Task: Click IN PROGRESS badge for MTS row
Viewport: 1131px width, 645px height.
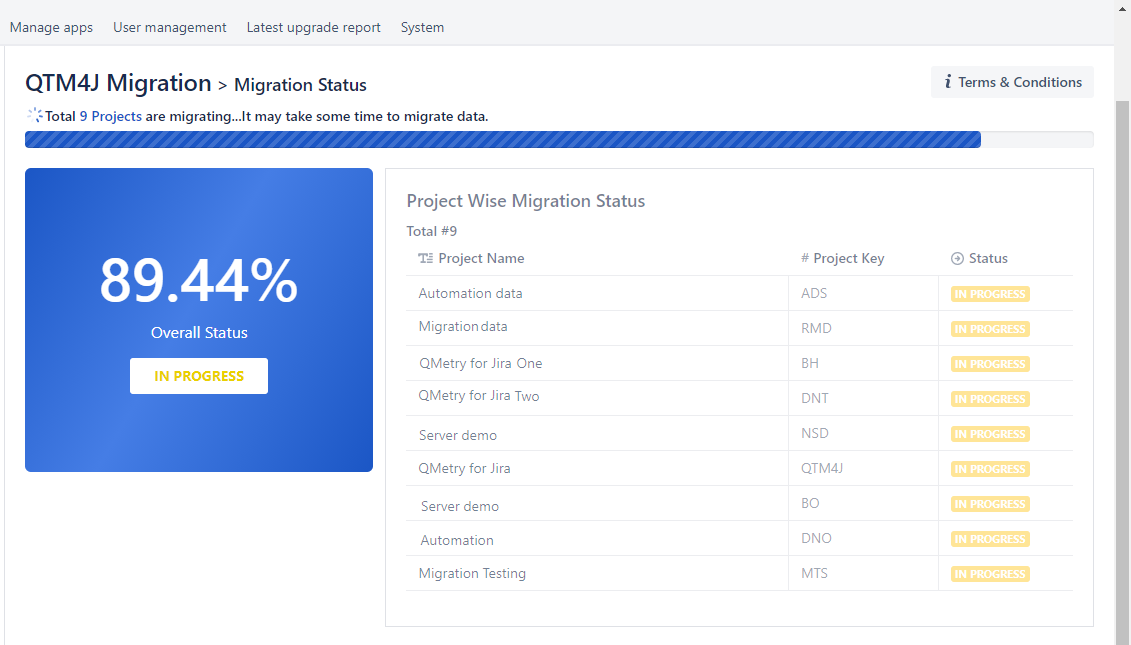Action: click(990, 574)
